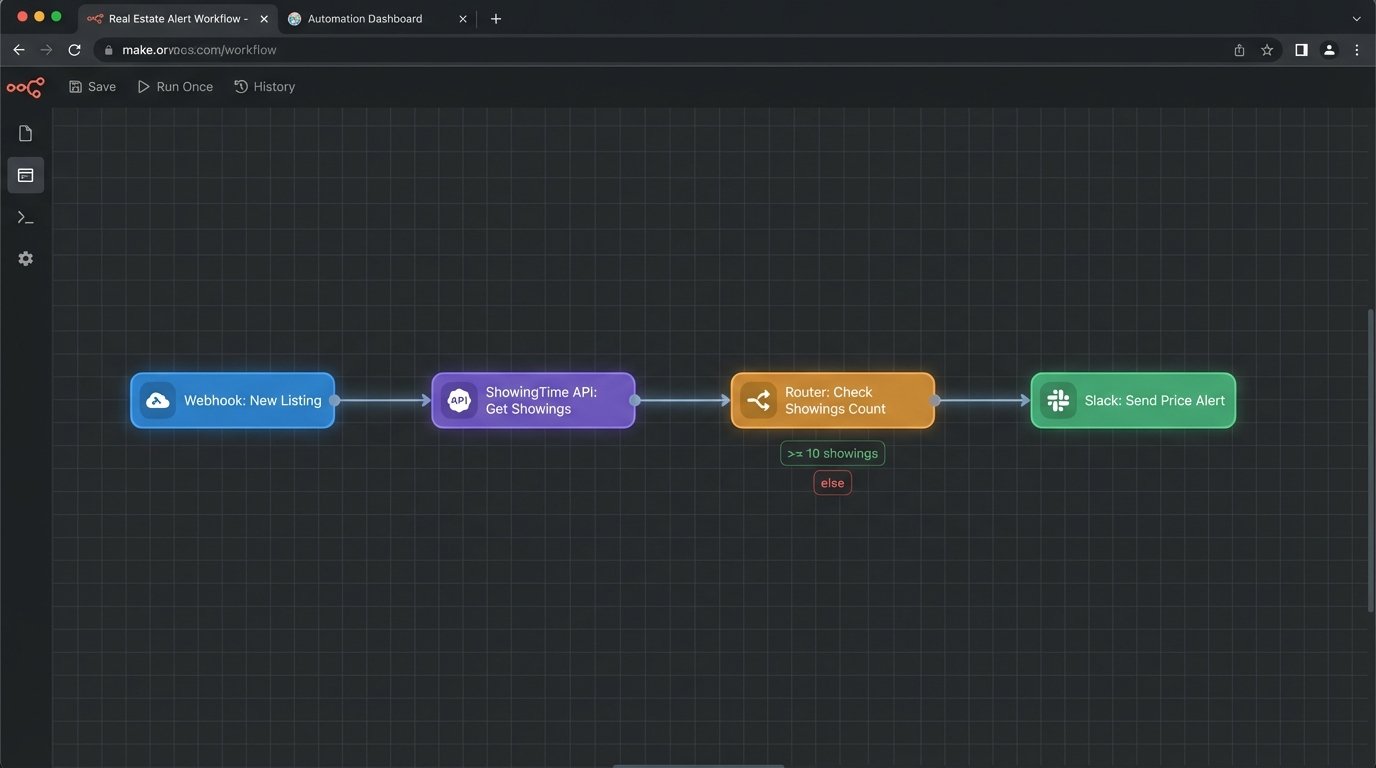Viewport: 1376px width, 768px height.
Task: Toggle the '>= 10 showings' route filter
Action: 832,453
